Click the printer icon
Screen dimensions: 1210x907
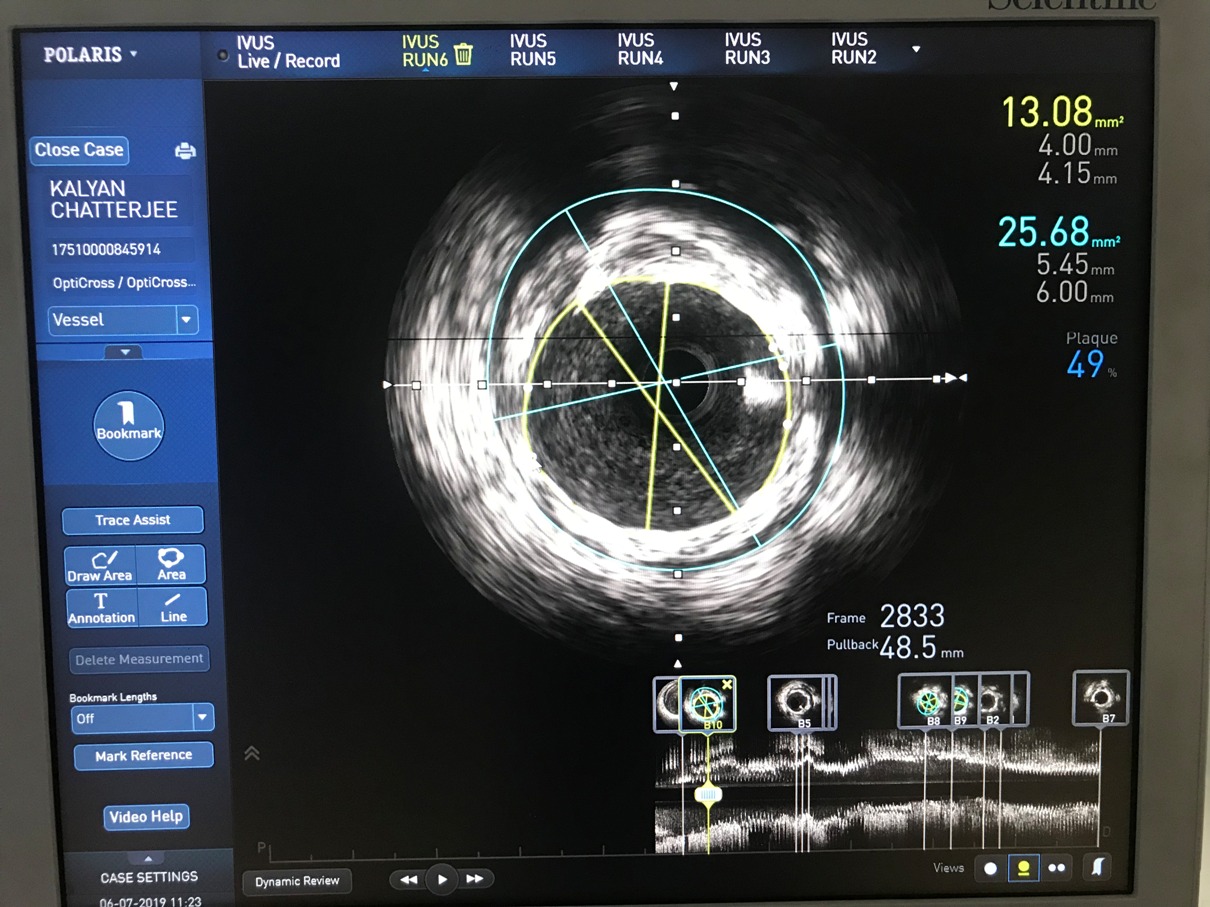pyautogui.click(x=185, y=151)
